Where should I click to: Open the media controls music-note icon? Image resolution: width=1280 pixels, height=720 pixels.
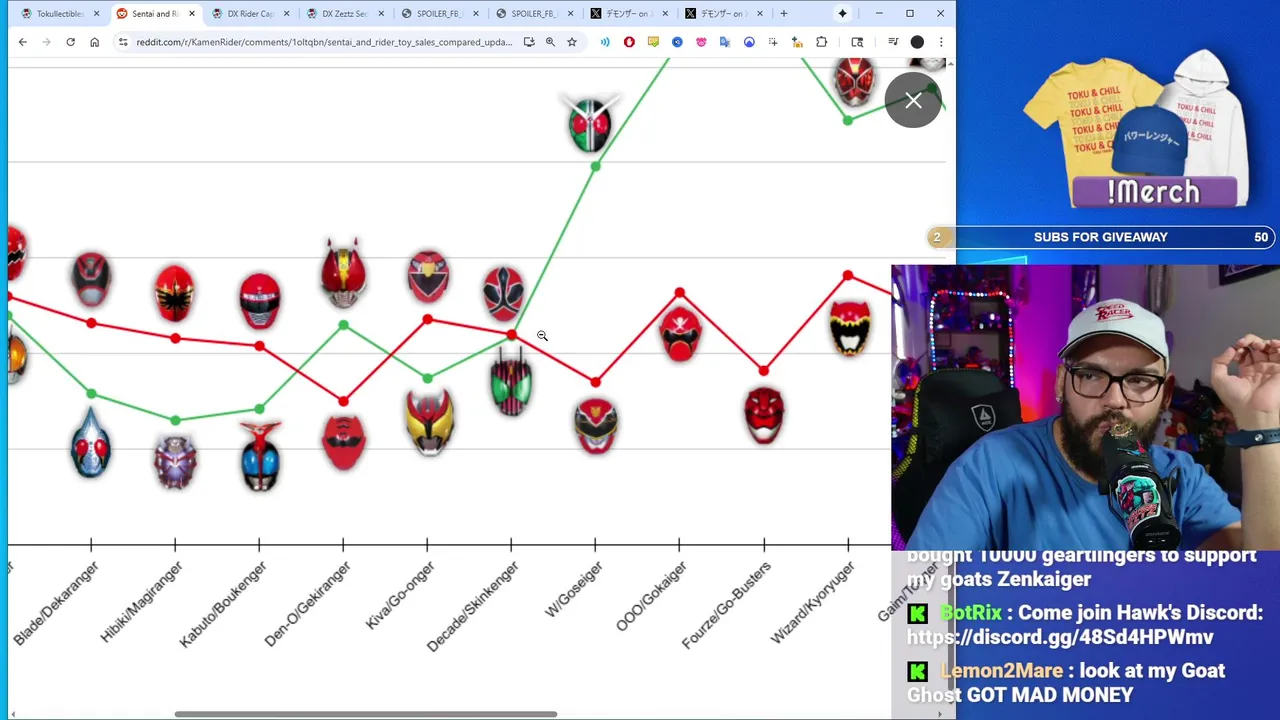tap(893, 42)
